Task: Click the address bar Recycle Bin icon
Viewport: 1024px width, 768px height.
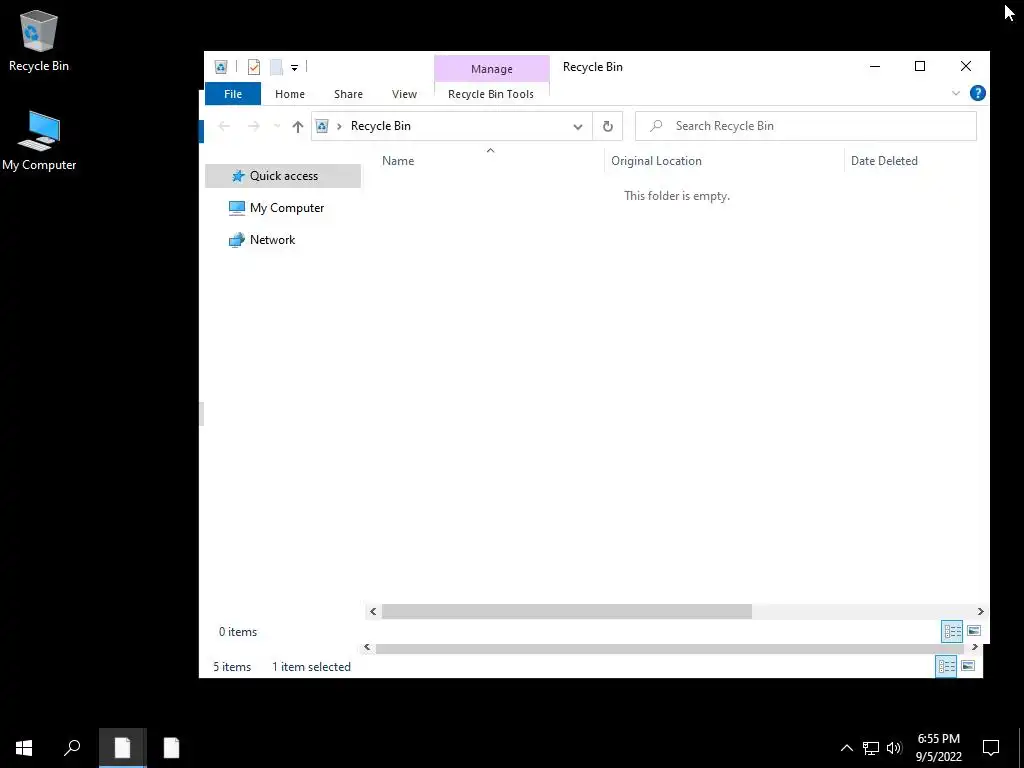Action: tap(322, 126)
